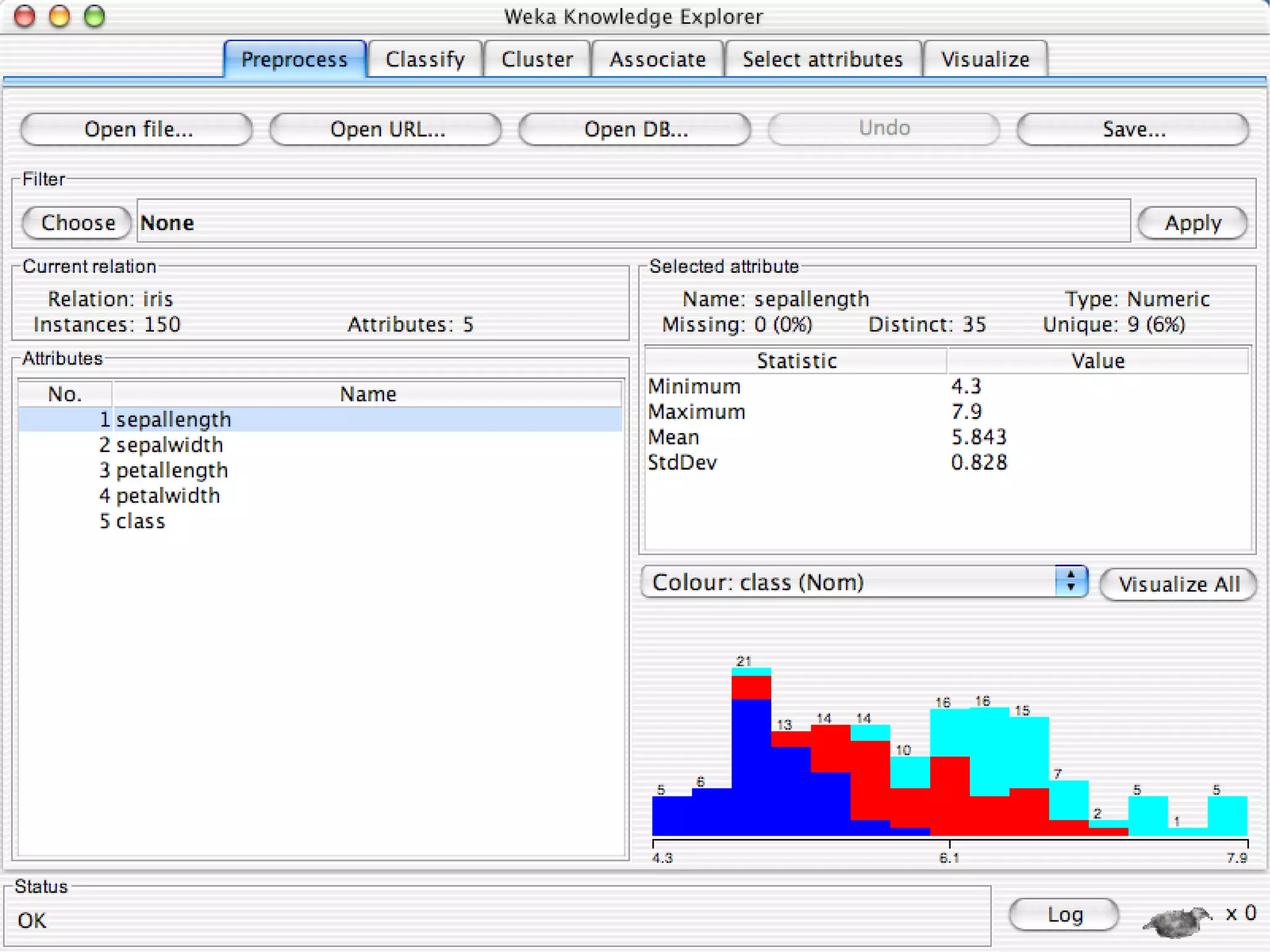Select the petallength attribute
Viewport: 1270px width, 952px height.
(x=172, y=470)
